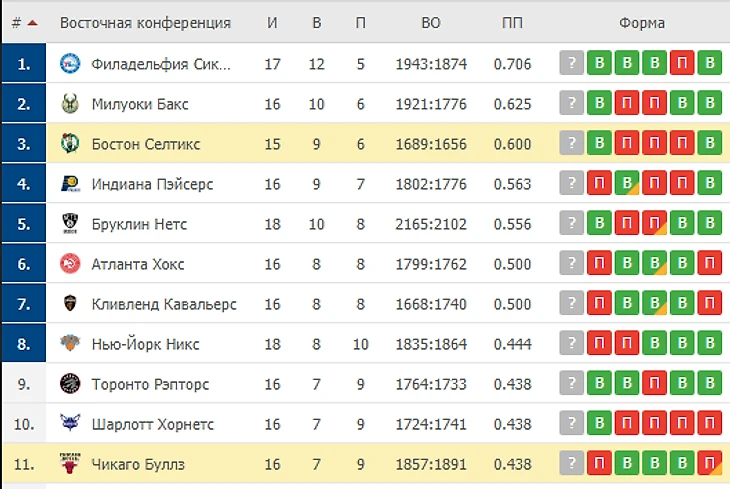Click the Boston Celtics logo
Viewport: 730px width, 489px height.
point(70,143)
